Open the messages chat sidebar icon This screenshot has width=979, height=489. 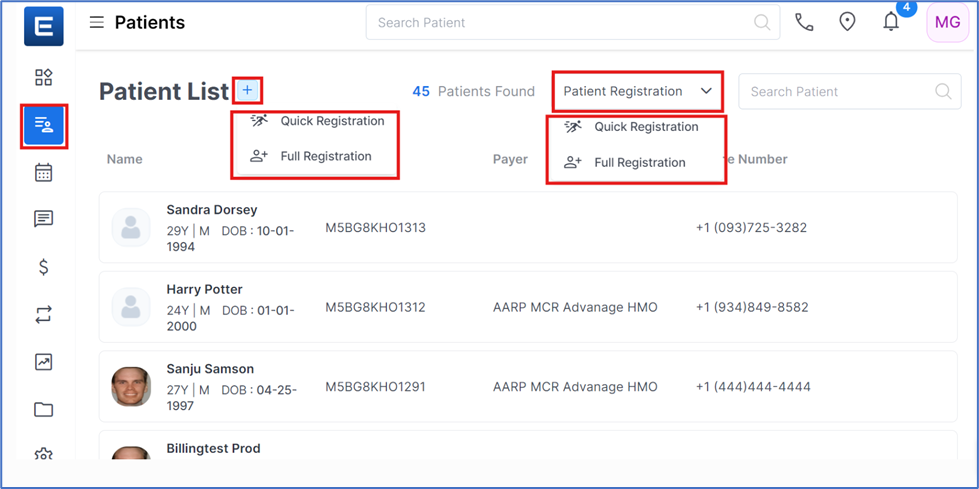[43, 219]
